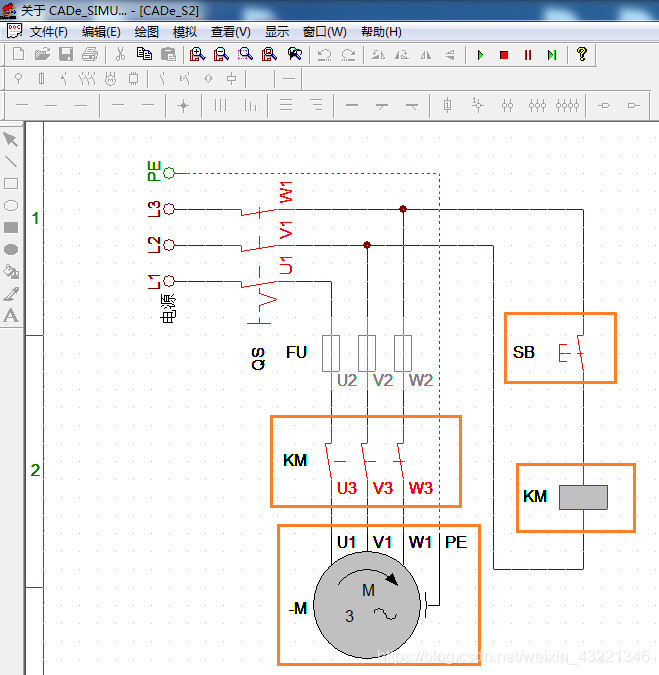Image resolution: width=659 pixels, height=675 pixels.
Task: Open the motor components palette
Action: click(x=111, y=79)
